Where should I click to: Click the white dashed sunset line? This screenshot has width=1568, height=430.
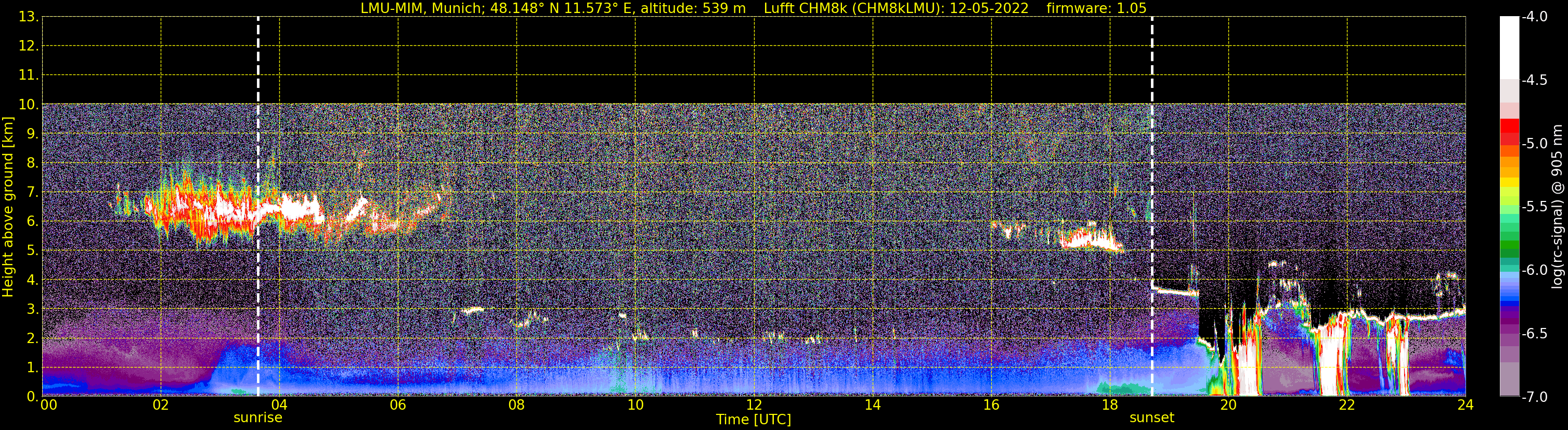1152,207
